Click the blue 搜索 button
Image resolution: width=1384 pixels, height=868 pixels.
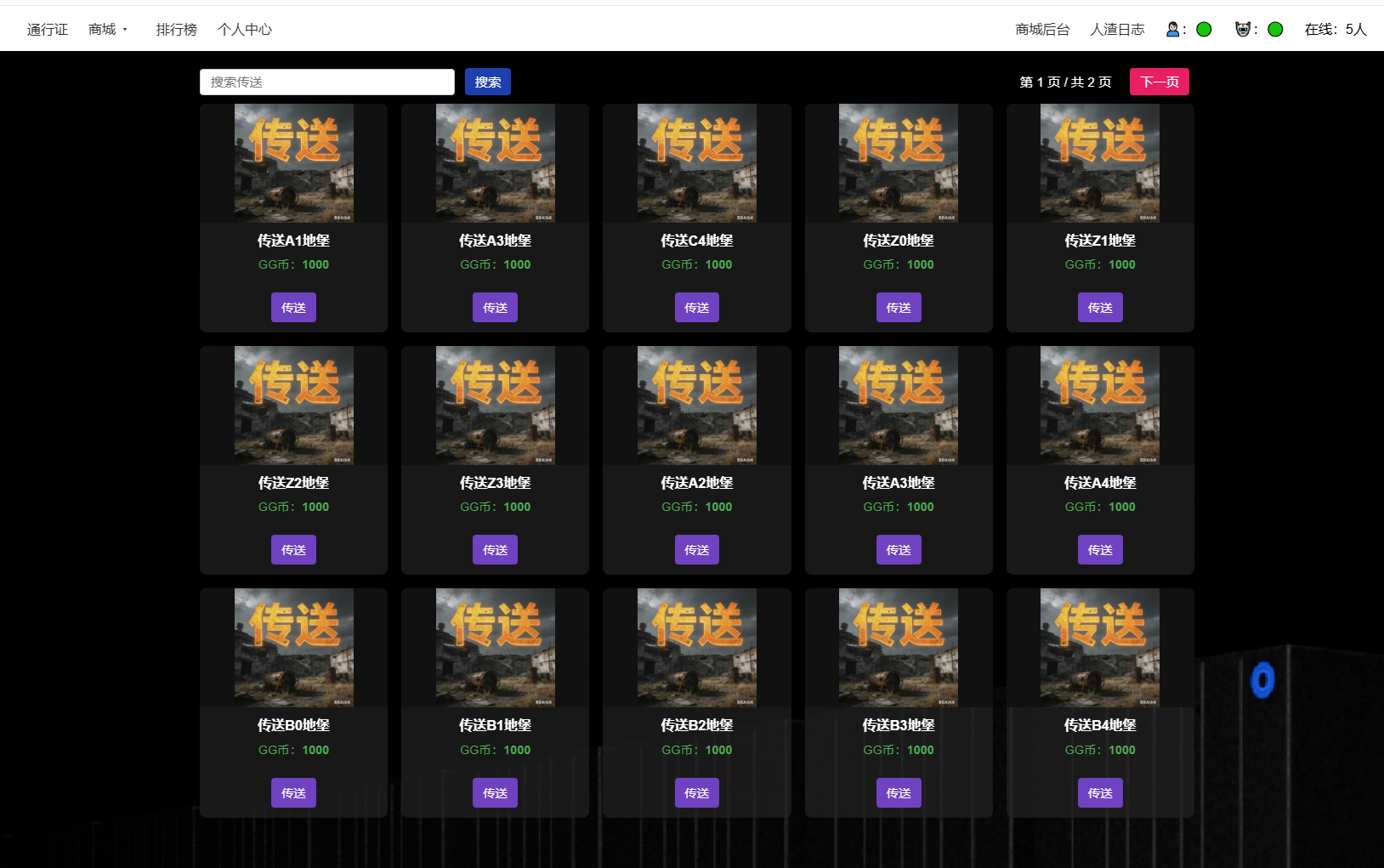(488, 82)
